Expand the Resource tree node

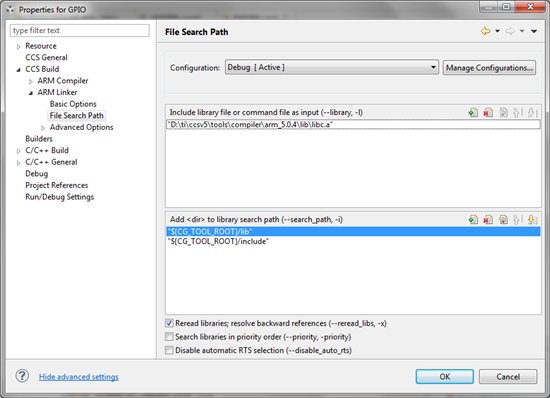(19, 46)
